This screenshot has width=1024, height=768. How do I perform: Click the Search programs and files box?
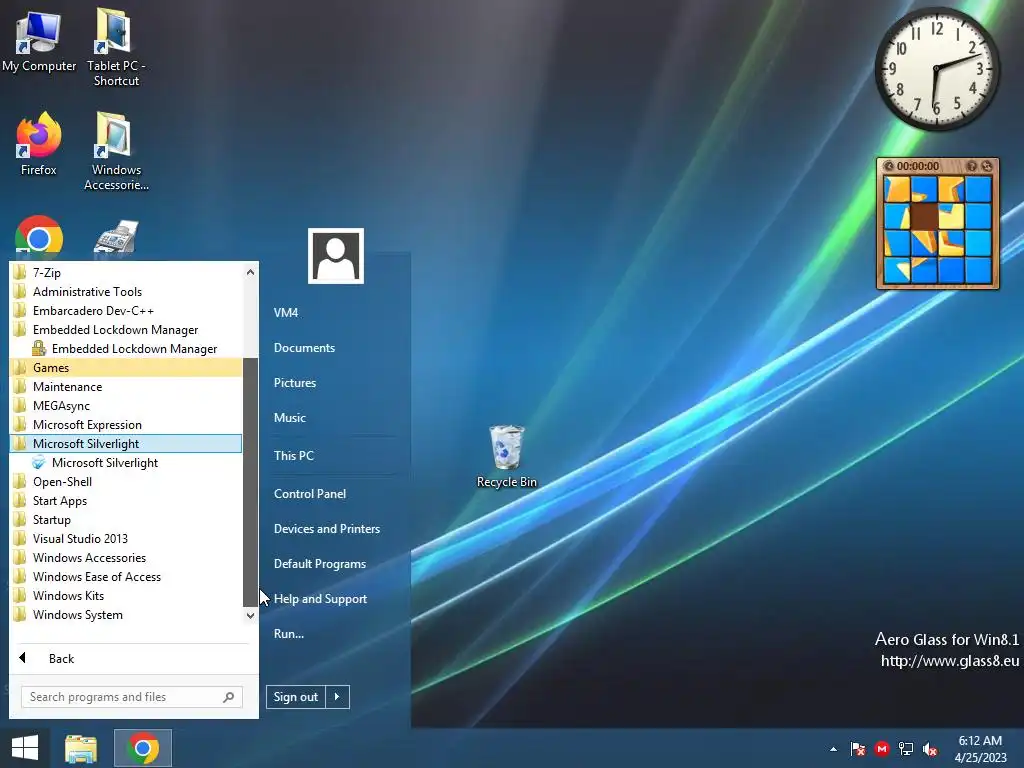click(x=132, y=697)
